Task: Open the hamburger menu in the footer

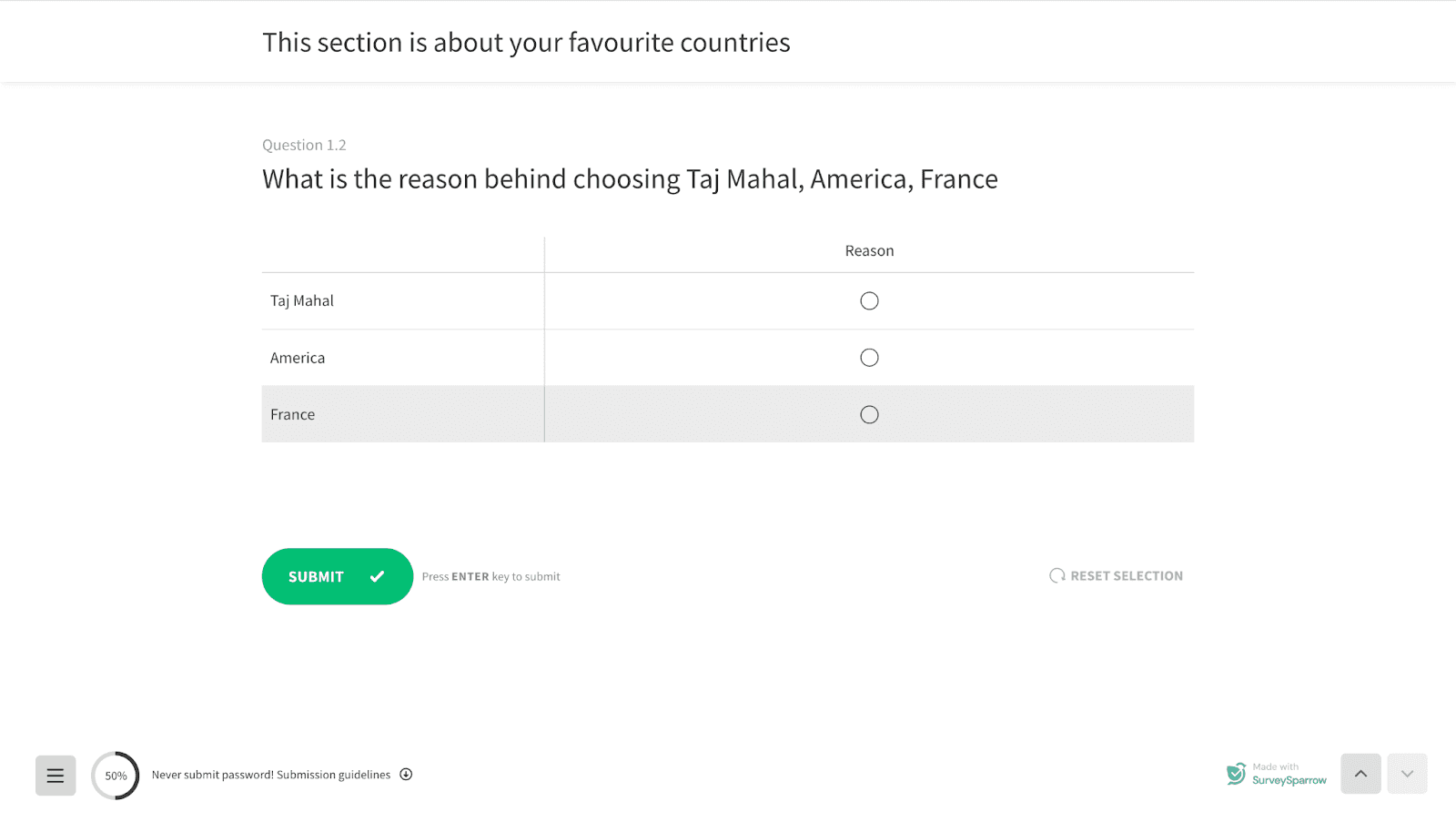Action: 56,776
